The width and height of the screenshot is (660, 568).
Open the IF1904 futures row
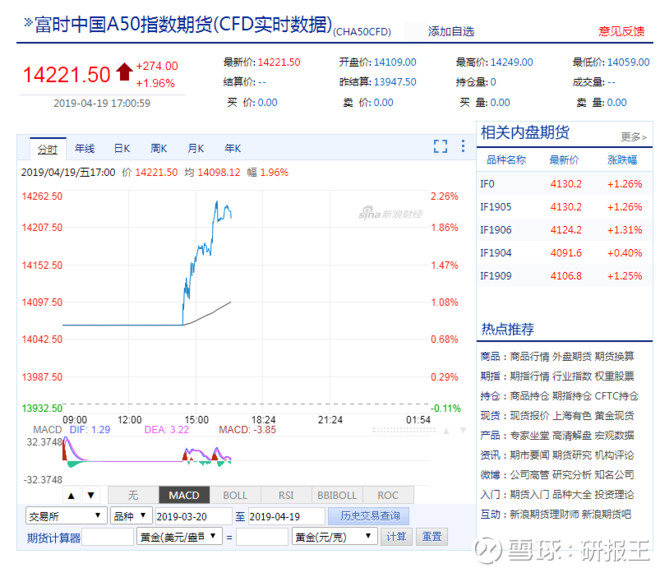click(564, 253)
